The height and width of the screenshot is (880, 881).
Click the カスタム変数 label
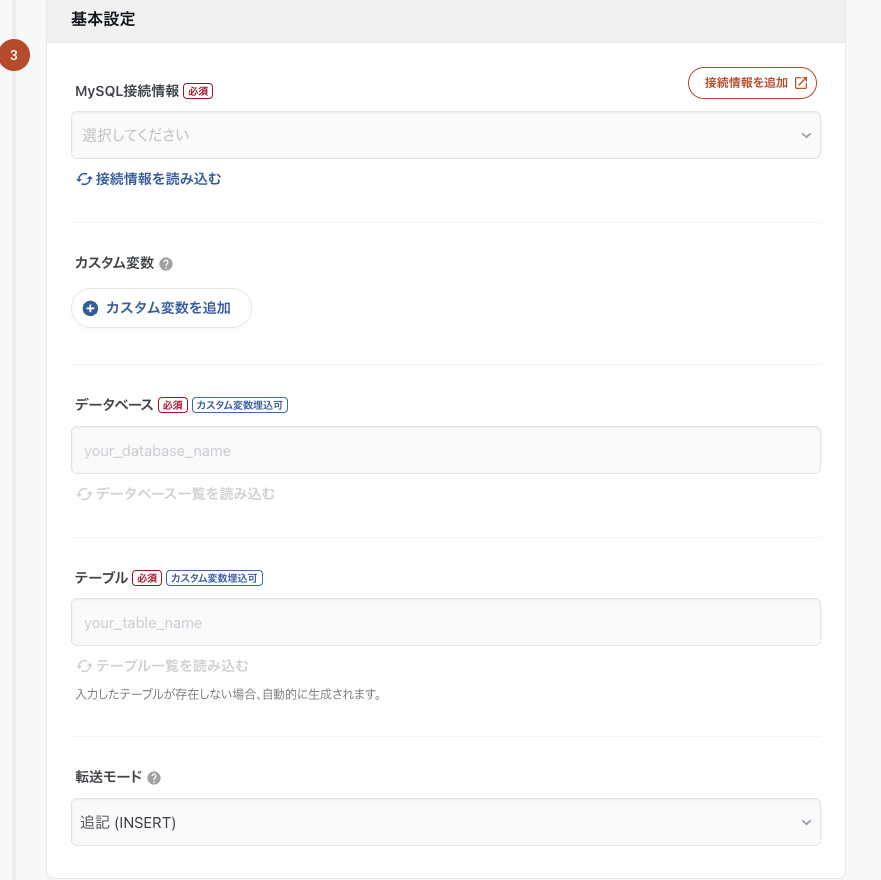[114, 263]
